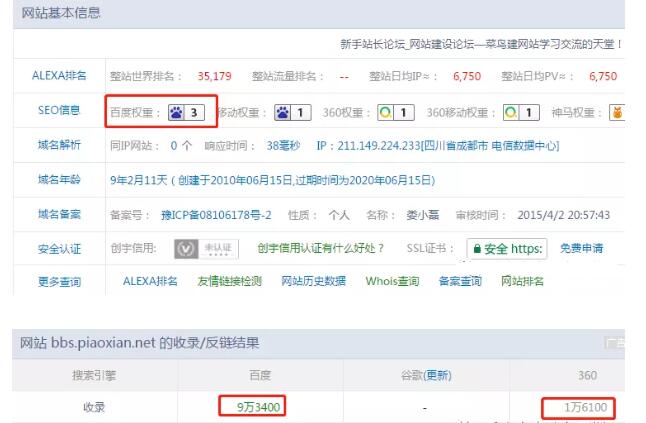Click the 360 indexed count 1万6100
This screenshot has width=646, height=423.
coord(579,408)
